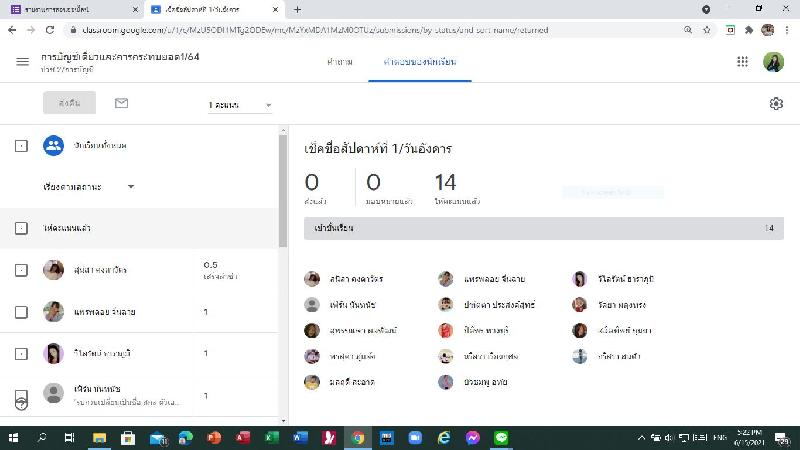Open new browser tab with plus button
This screenshot has height=450, width=800.
(298, 9)
